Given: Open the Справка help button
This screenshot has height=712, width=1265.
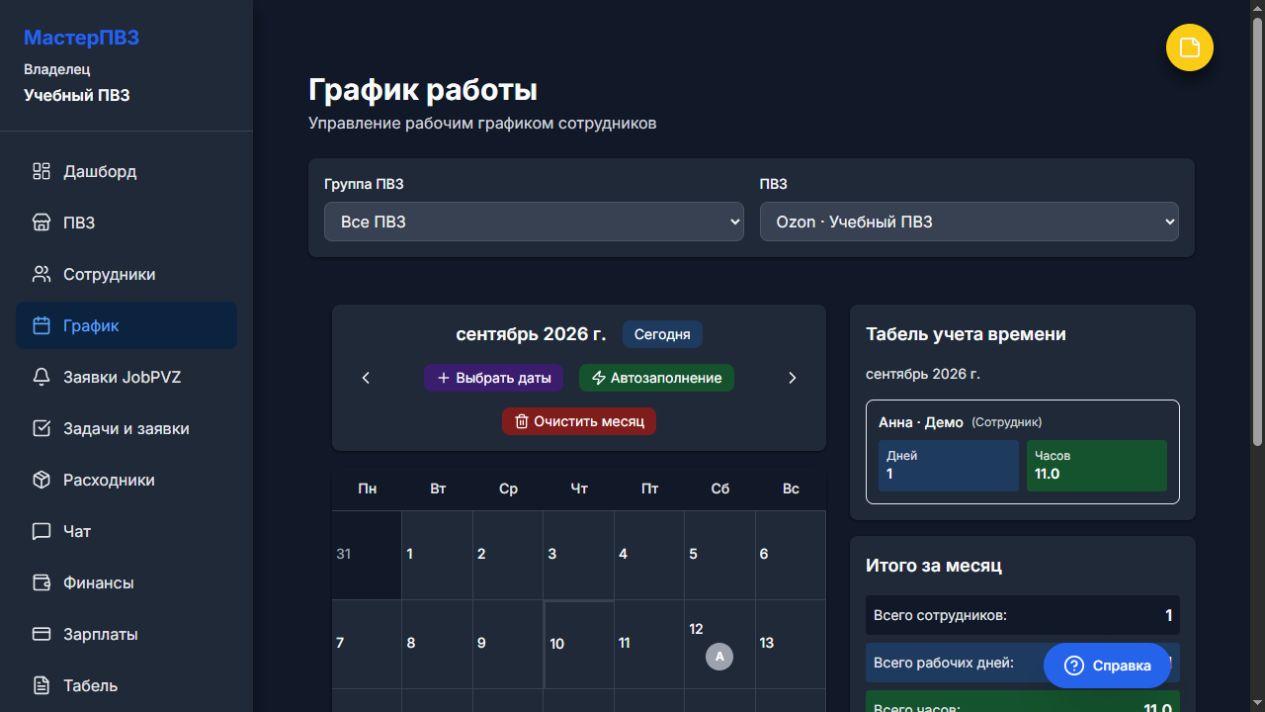Looking at the screenshot, I should (1107, 666).
